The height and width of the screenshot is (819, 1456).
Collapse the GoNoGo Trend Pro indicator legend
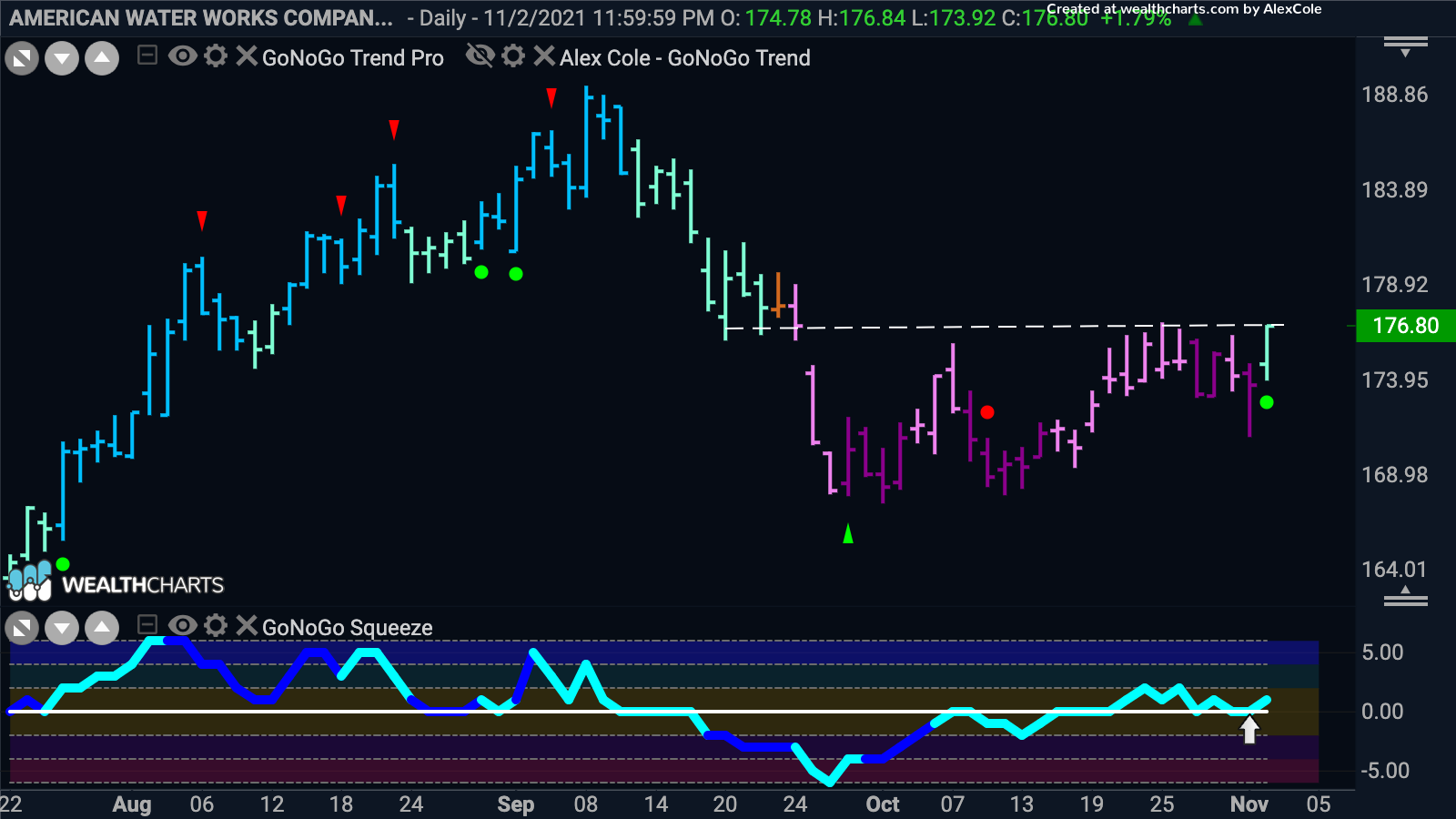coord(147,56)
